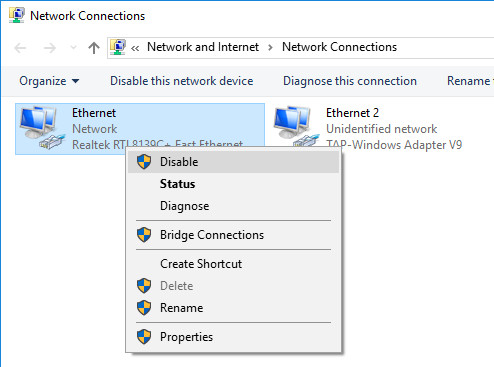Open the Organize dropdown menu

49,81
